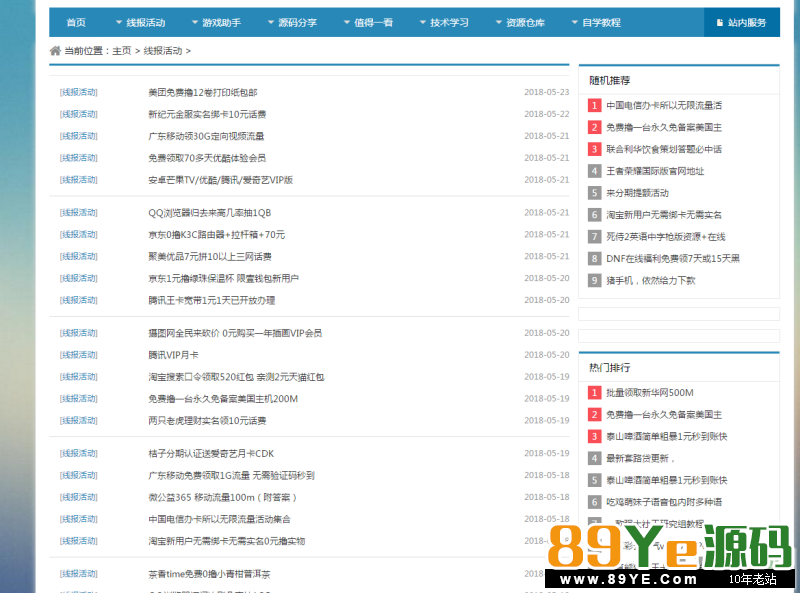Expand the 线报活动 dropdown arrow
The image size is (800, 593).
(119, 22)
